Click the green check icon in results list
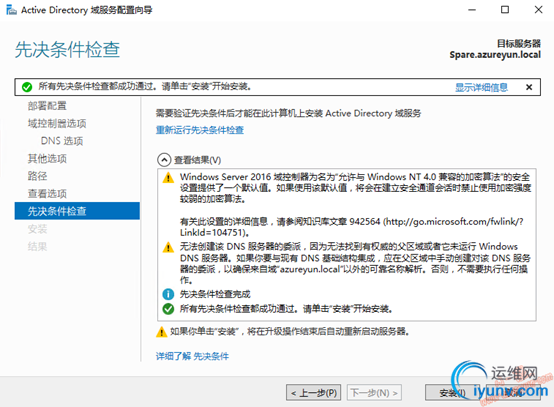554x407 pixels. coord(168,309)
